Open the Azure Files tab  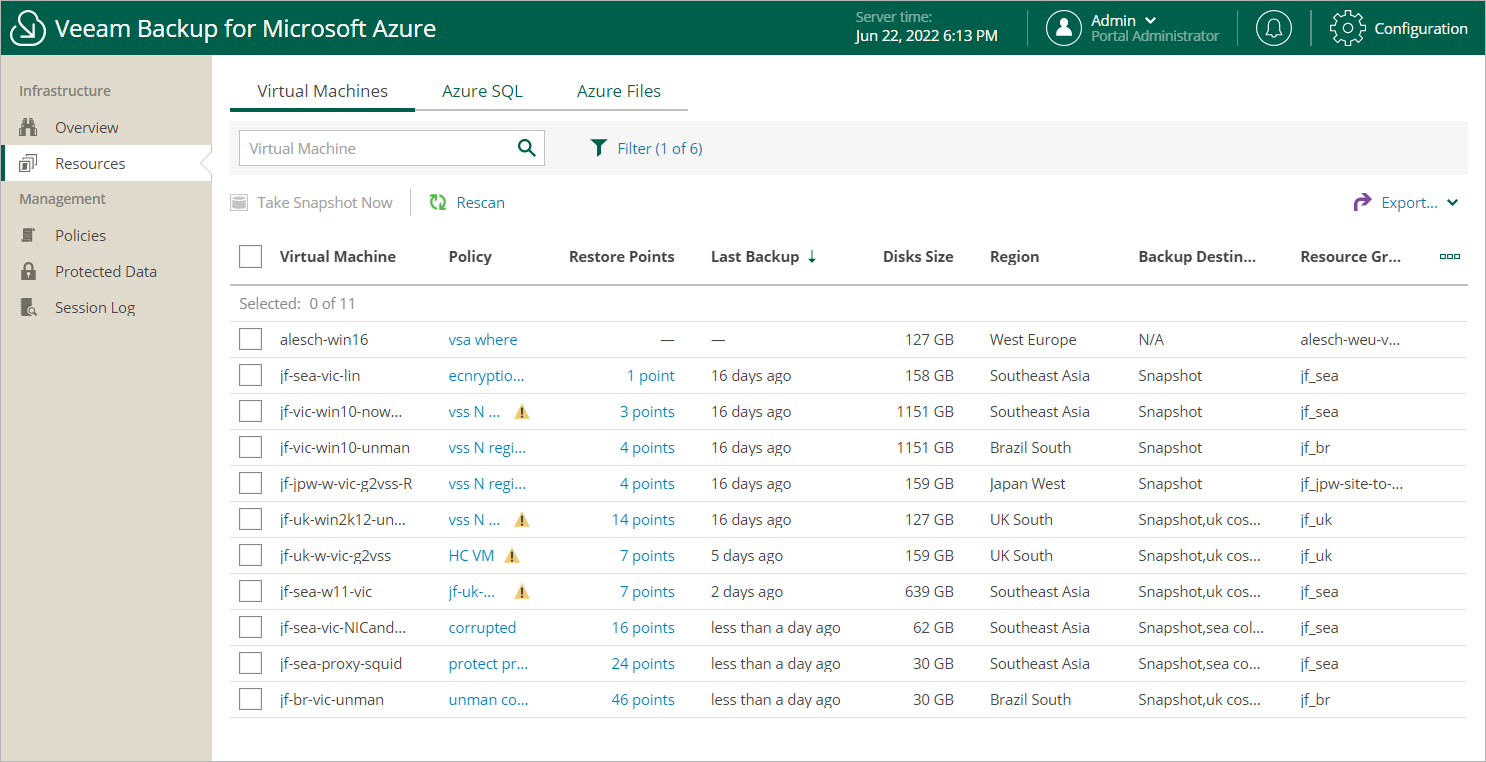click(x=619, y=91)
